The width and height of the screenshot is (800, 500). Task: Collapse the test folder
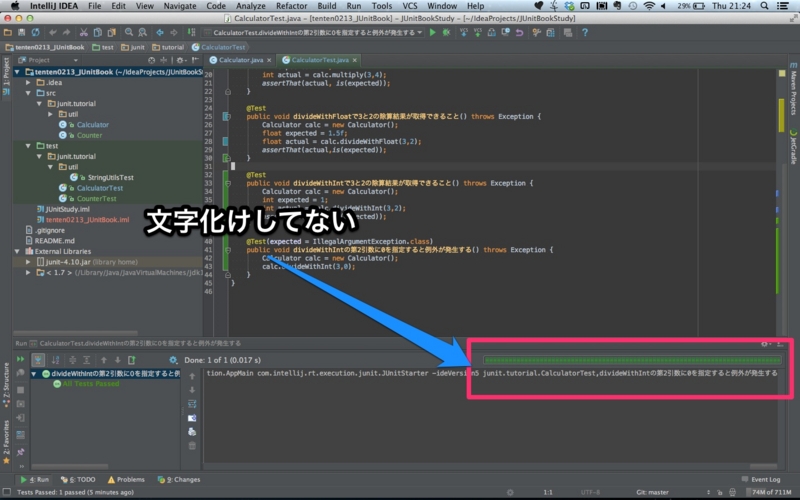pos(29,146)
